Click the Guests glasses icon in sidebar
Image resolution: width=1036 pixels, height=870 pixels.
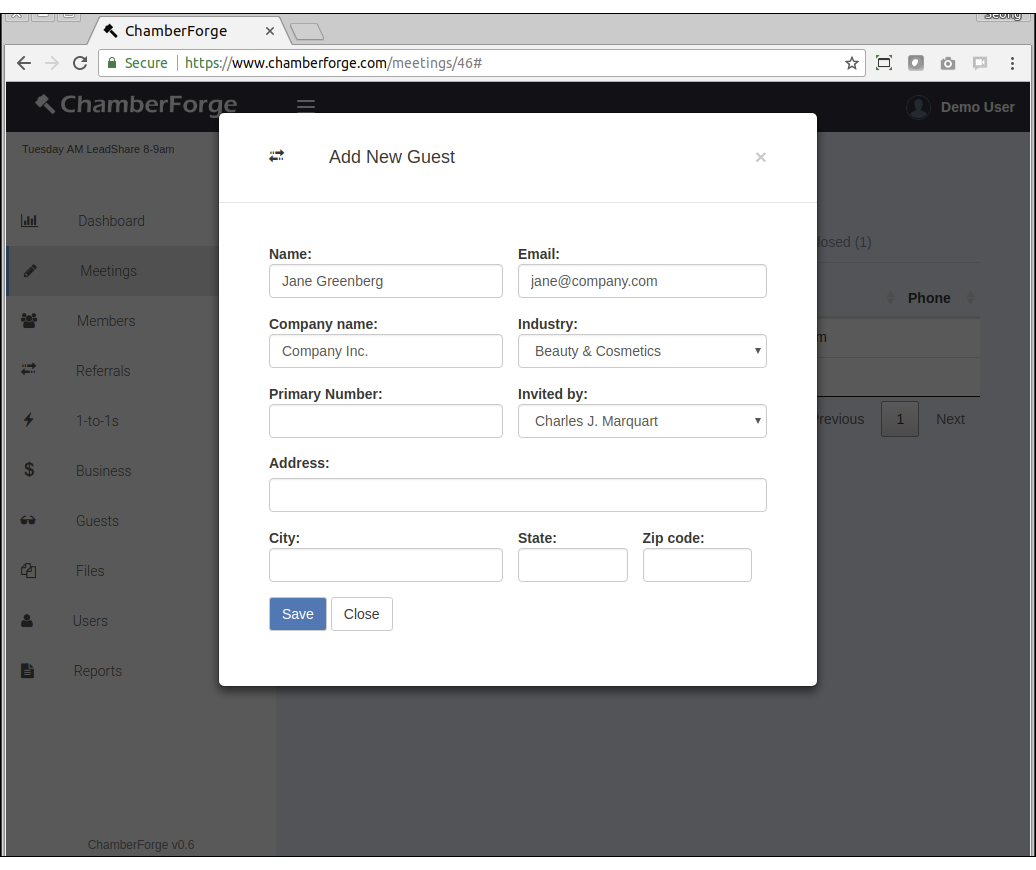pyautogui.click(x=29, y=520)
